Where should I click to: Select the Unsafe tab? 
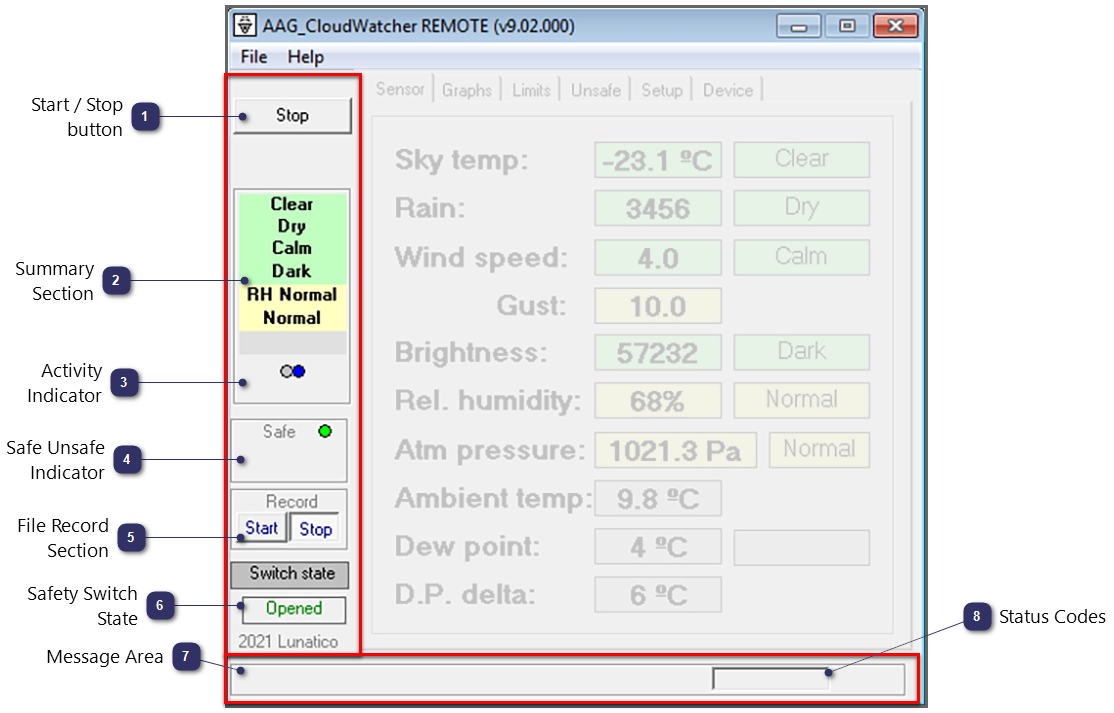[x=596, y=90]
